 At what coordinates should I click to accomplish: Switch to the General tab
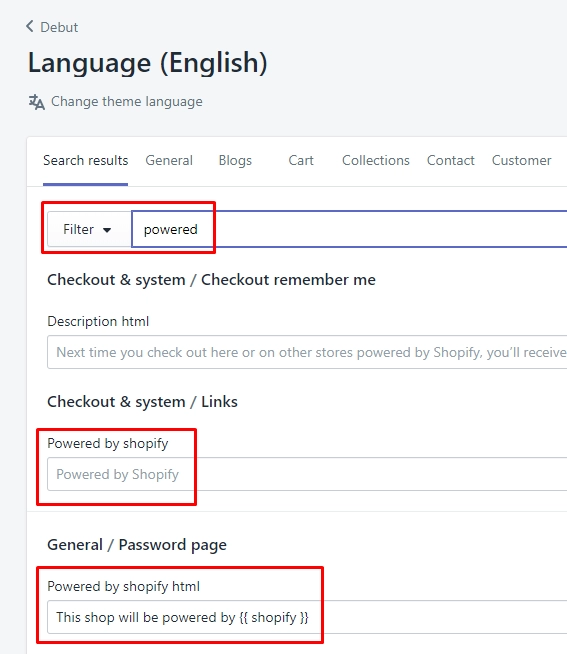point(169,161)
